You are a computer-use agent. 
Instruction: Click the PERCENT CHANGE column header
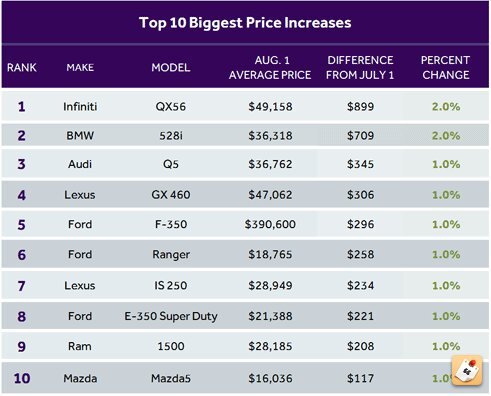pyautogui.click(x=446, y=68)
